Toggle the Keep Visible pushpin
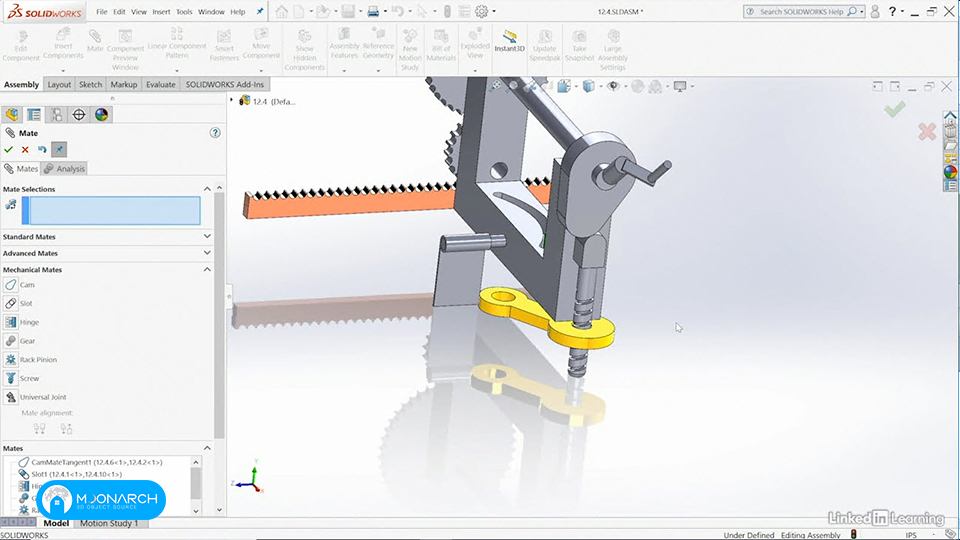This screenshot has height=540, width=960. click(x=59, y=149)
